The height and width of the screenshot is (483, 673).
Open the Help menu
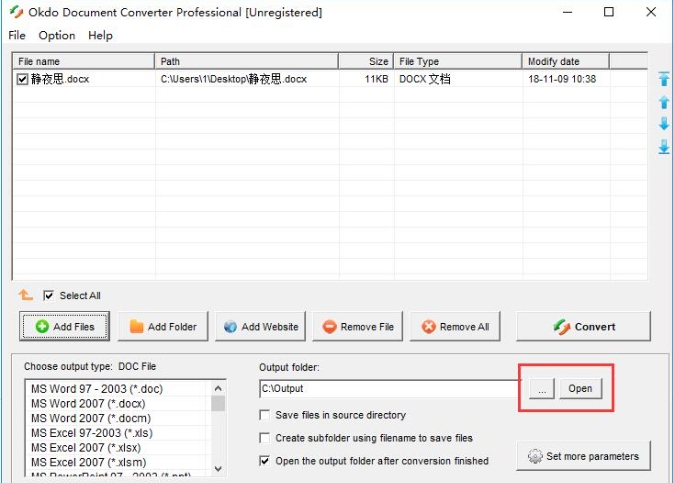click(100, 35)
